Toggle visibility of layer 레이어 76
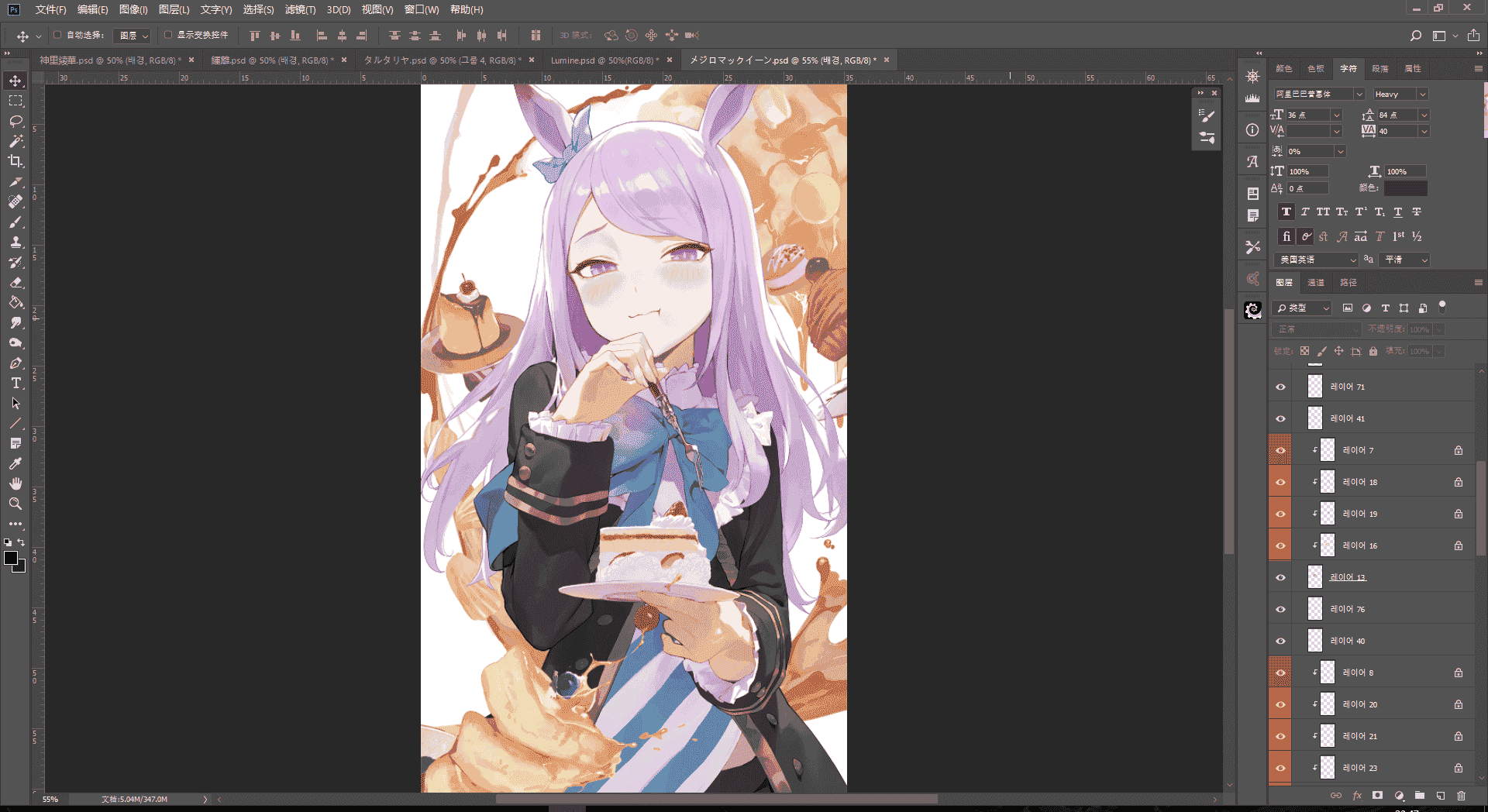The image size is (1488, 812). (x=1280, y=609)
